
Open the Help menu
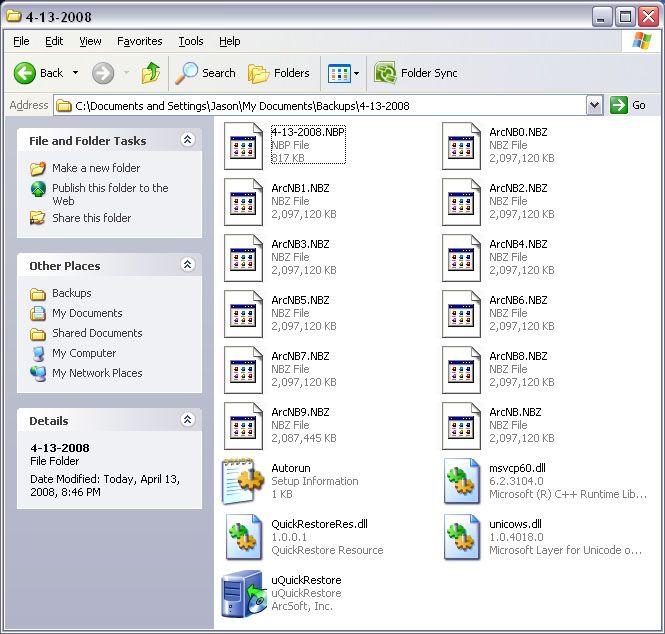(229, 41)
